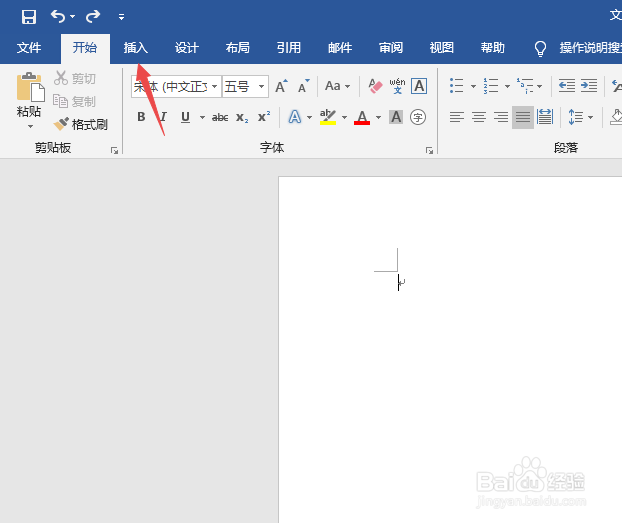Image resolution: width=622 pixels, height=523 pixels.
Task: Click the enclosed character 字 icon
Action: click(x=418, y=117)
